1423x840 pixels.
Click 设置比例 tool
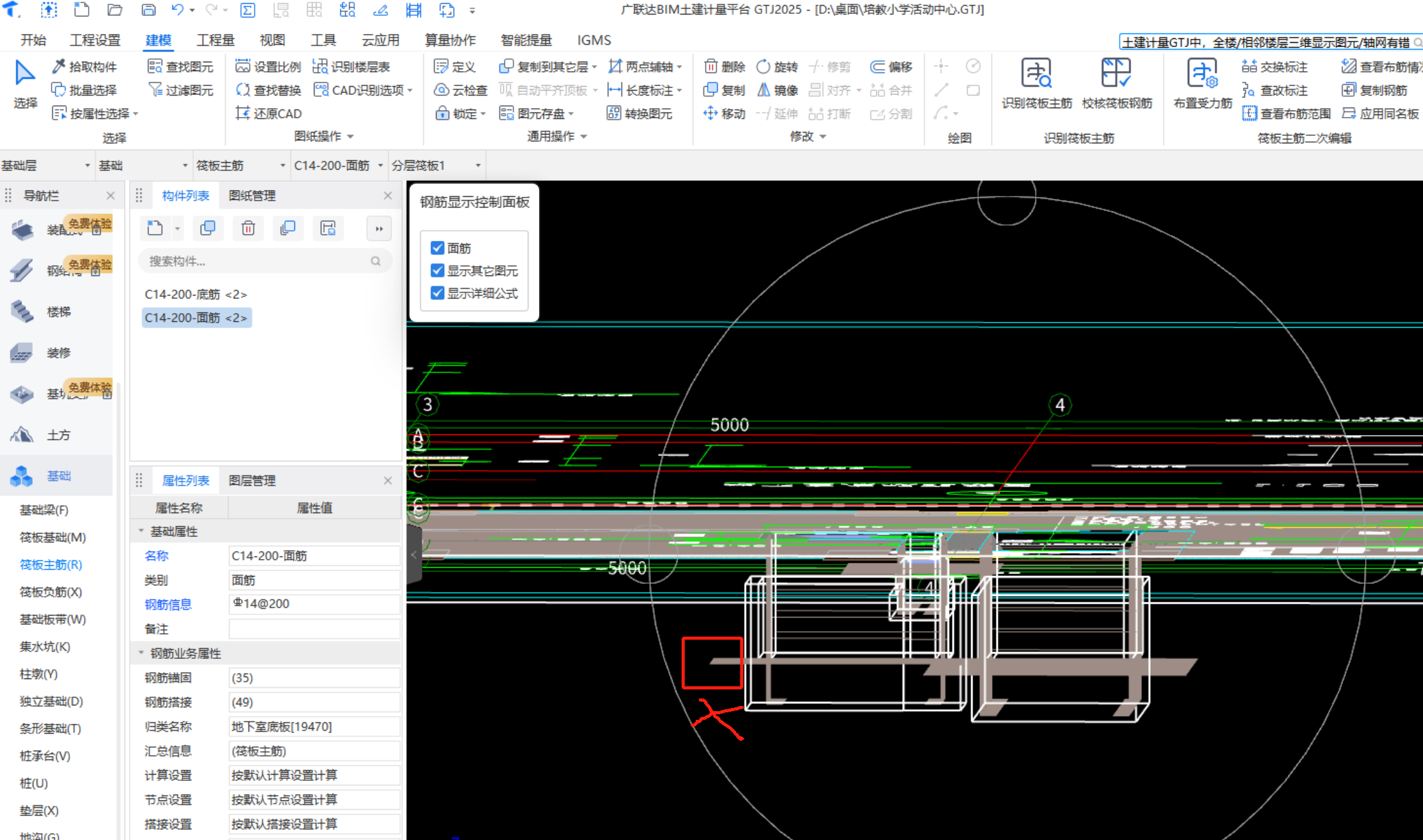point(269,67)
